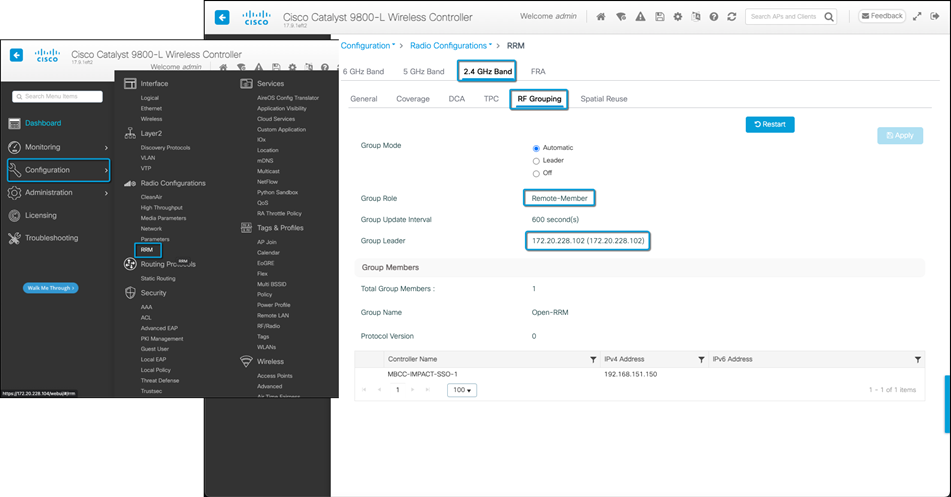This screenshot has height=497, width=951.
Task: Select the MBCC-IMPACT-SSO-1 controller row
Action: point(639,374)
